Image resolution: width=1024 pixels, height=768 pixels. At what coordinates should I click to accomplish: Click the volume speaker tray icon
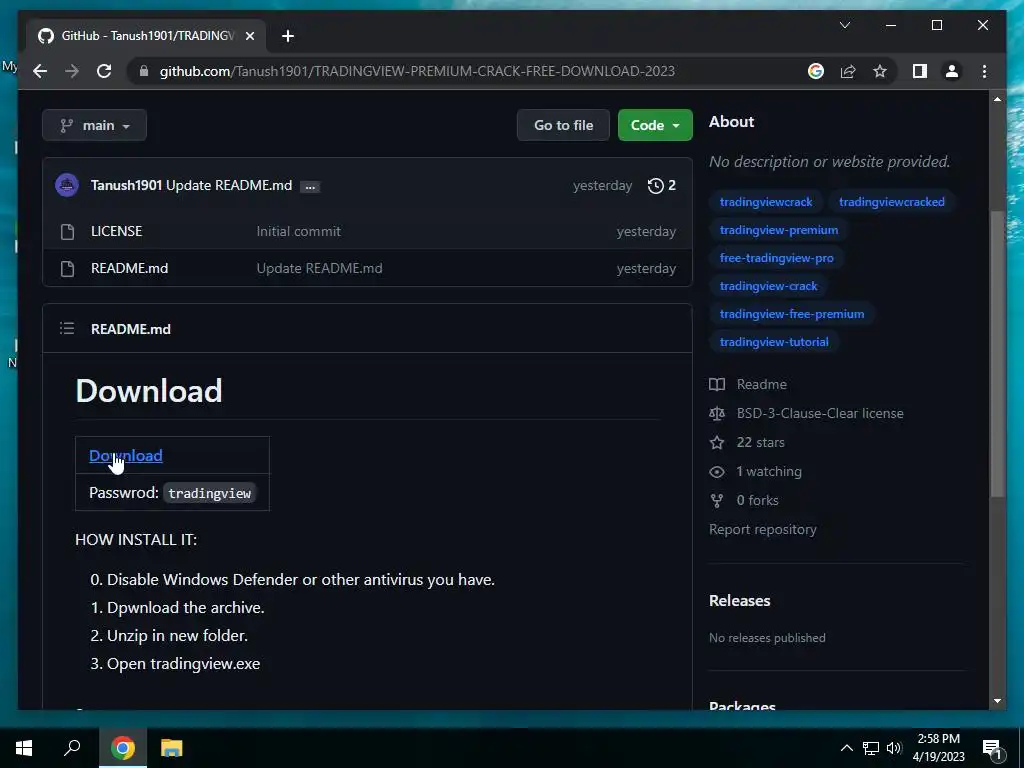coord(894,748)
